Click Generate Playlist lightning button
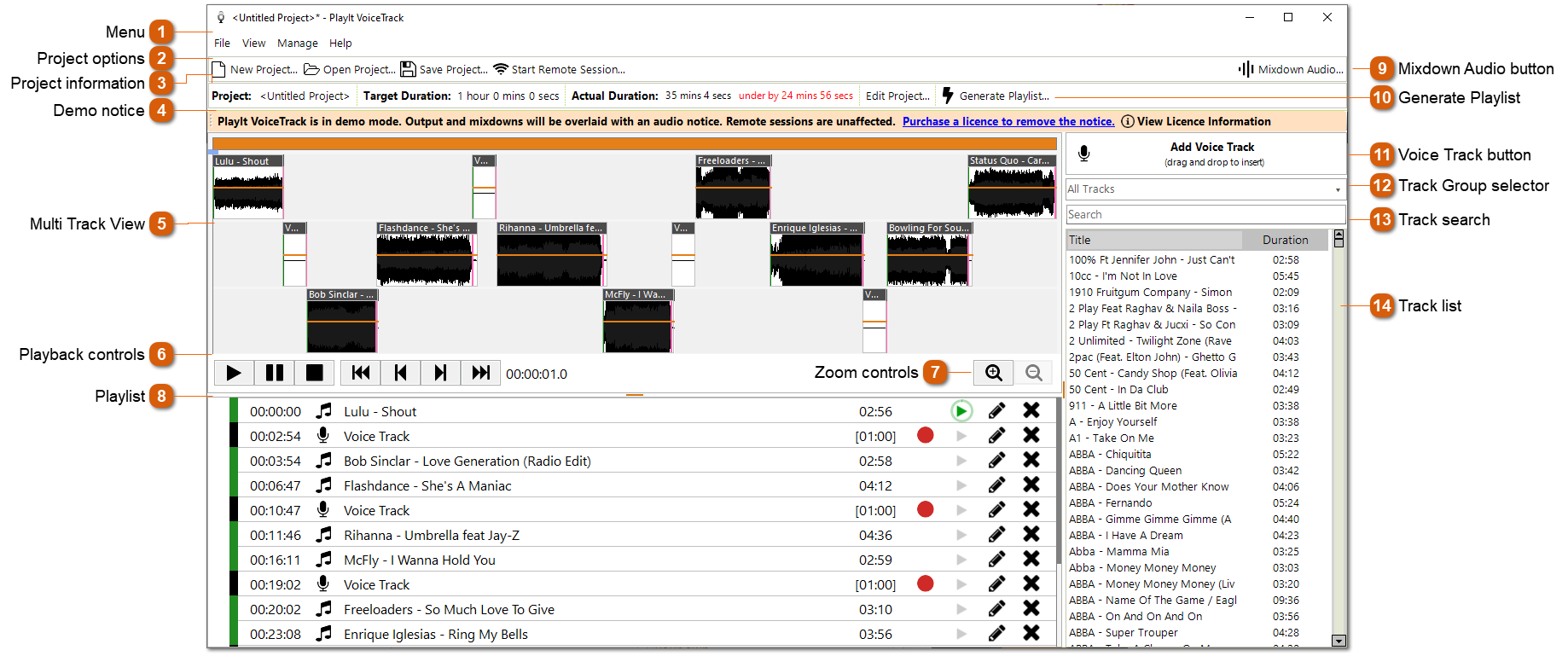This screenshot has height=656, width=1568. (996, 96)
